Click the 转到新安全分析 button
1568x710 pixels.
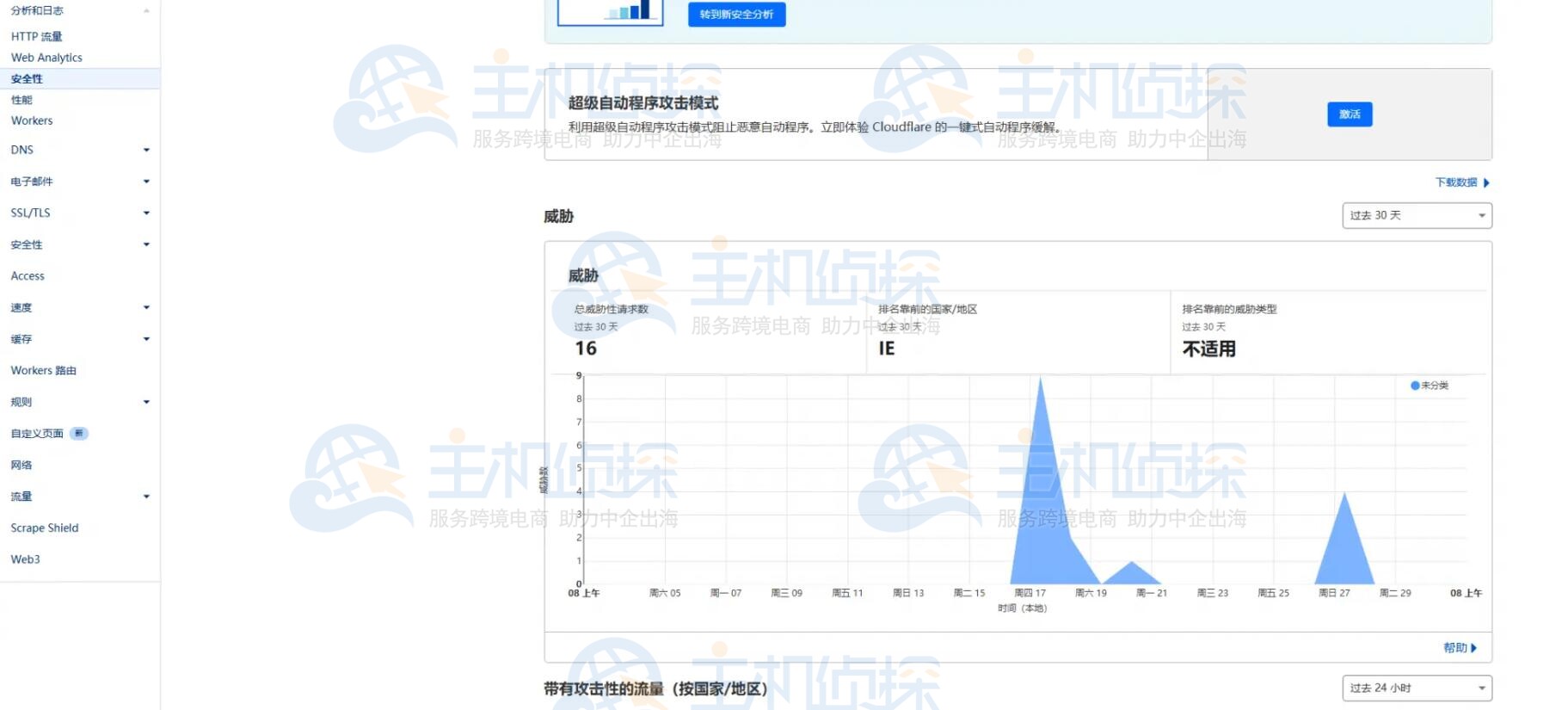(x=736, y=15)
